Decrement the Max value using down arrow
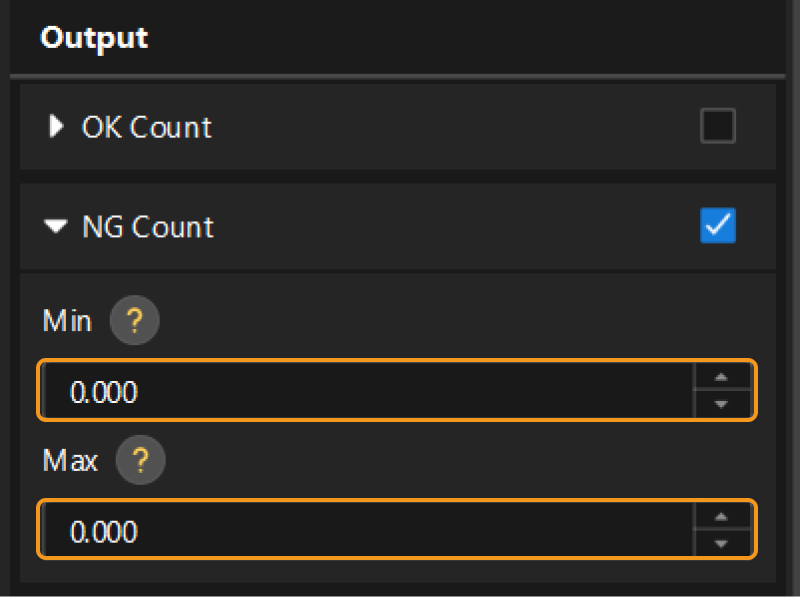800x597 pixels. click(x=719, y=543)
